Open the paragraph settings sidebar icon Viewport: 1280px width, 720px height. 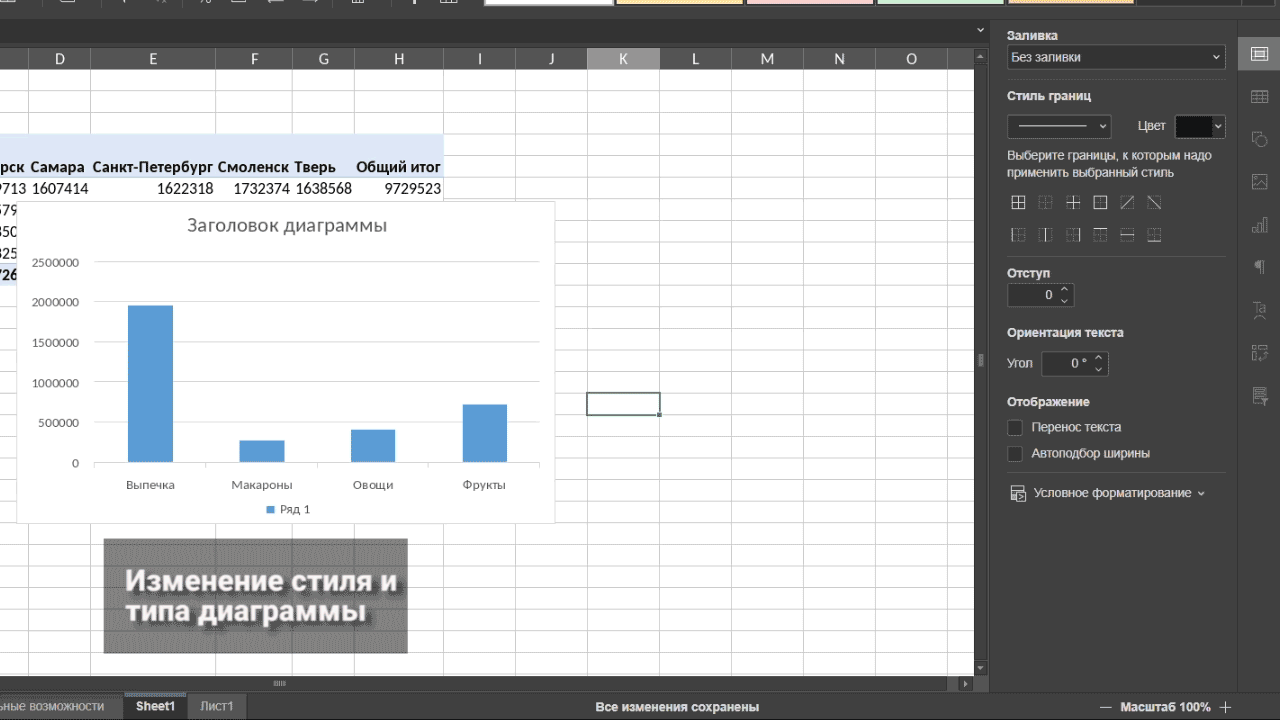click(1259, 267)
